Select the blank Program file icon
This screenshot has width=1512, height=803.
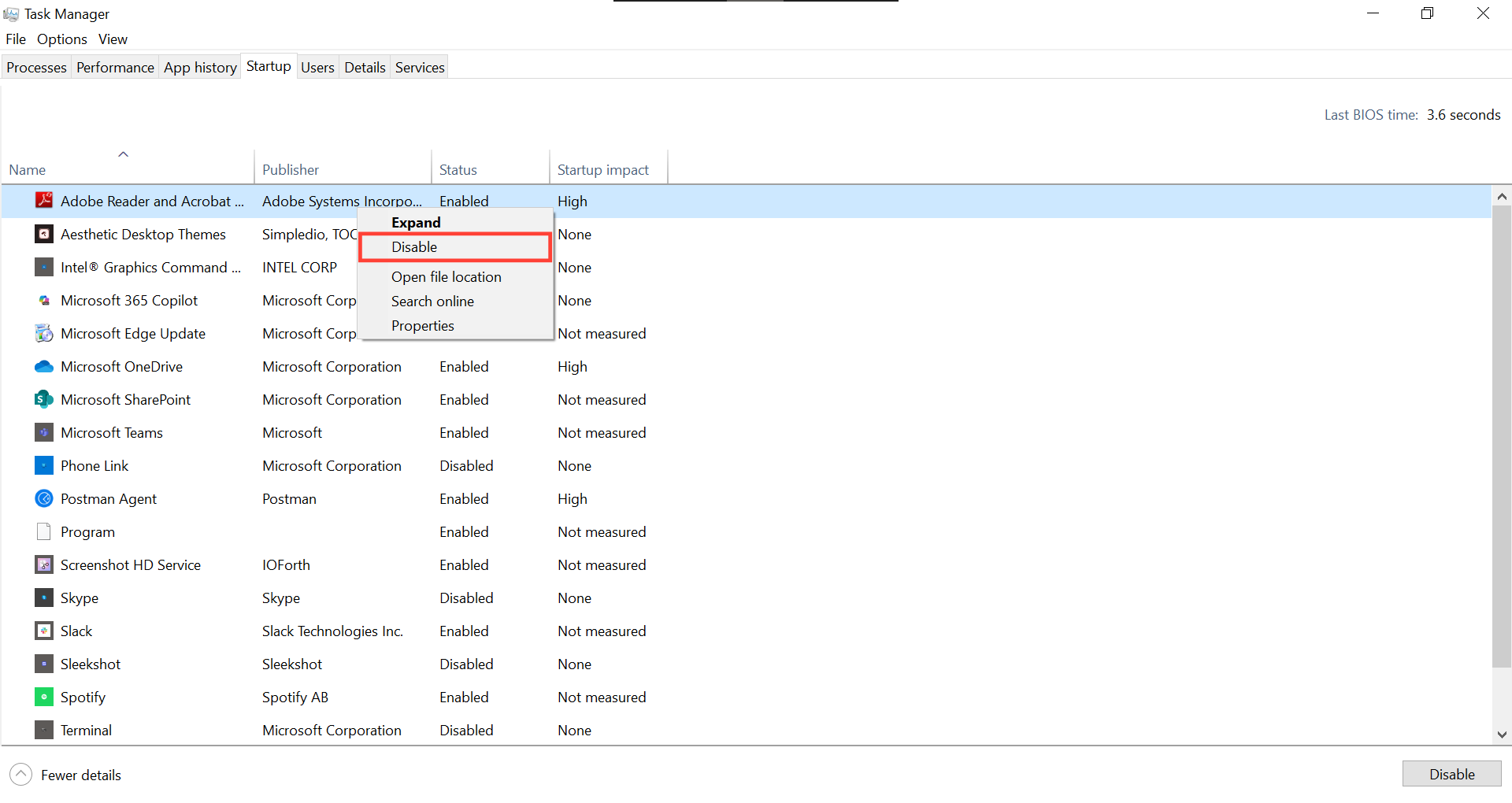[x=44, y=531]
